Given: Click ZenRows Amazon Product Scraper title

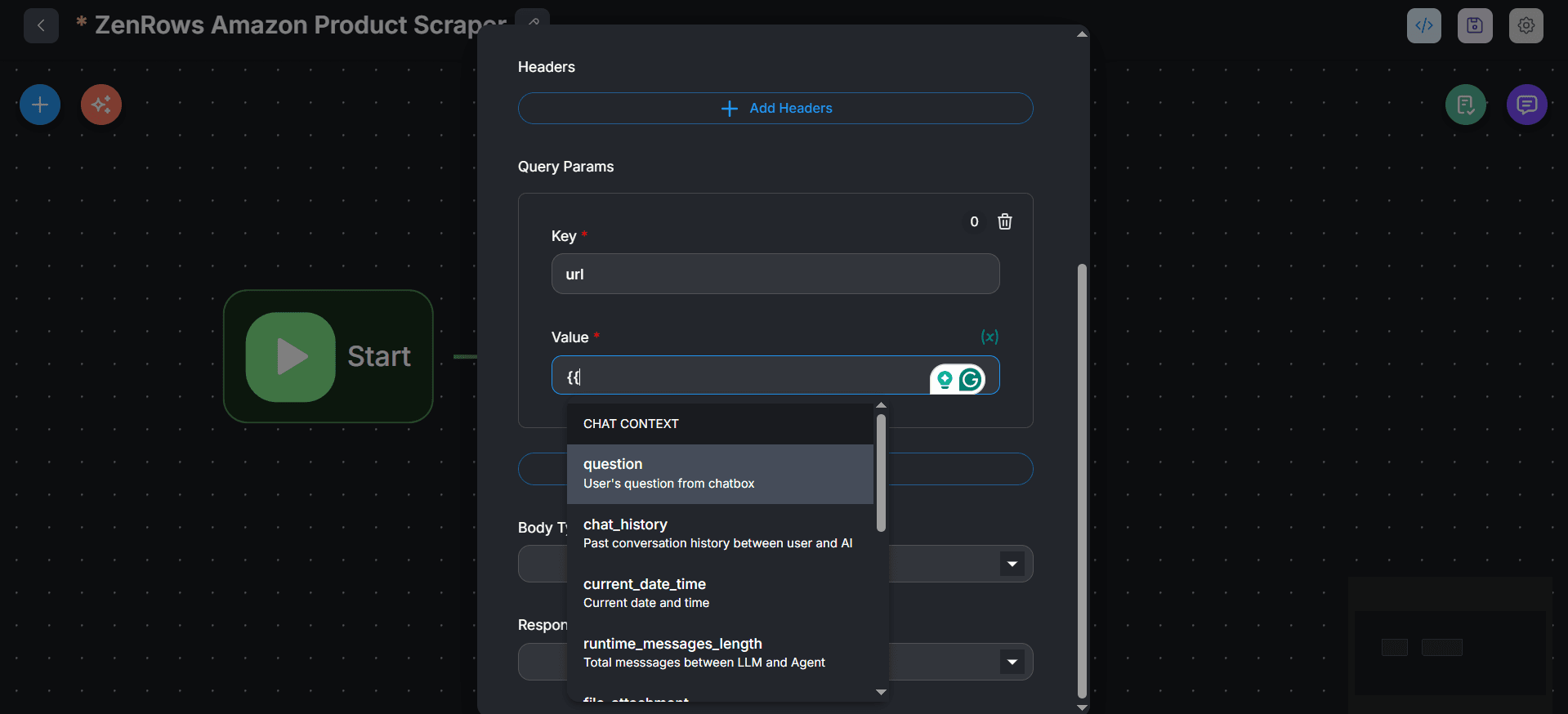Looking at the screenshot, I should [301, 25].
